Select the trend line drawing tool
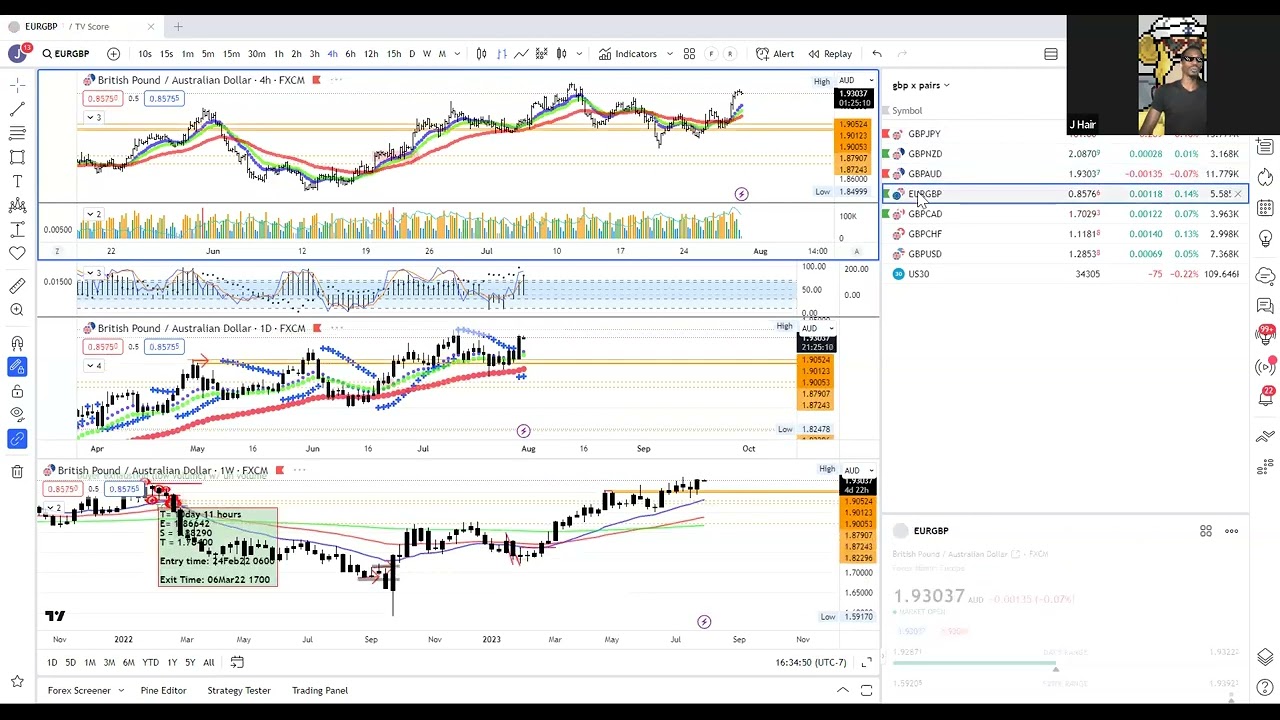 click(17, 109)
